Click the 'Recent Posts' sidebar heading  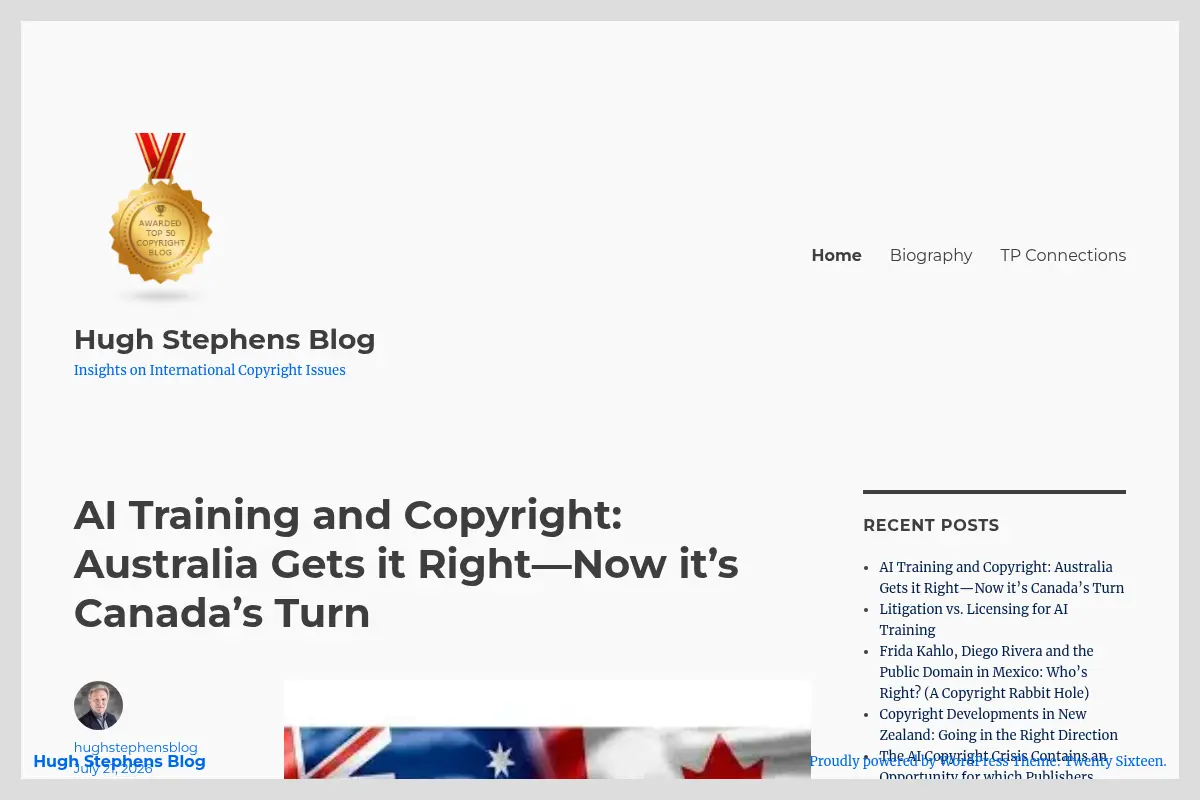[x=931, y=525]
